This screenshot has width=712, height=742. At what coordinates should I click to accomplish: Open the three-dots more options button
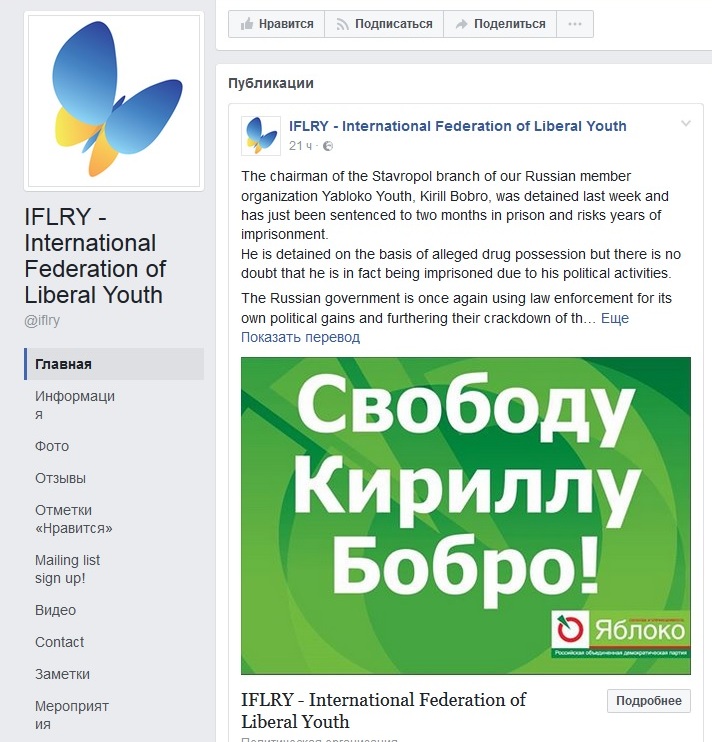[575, 24]
